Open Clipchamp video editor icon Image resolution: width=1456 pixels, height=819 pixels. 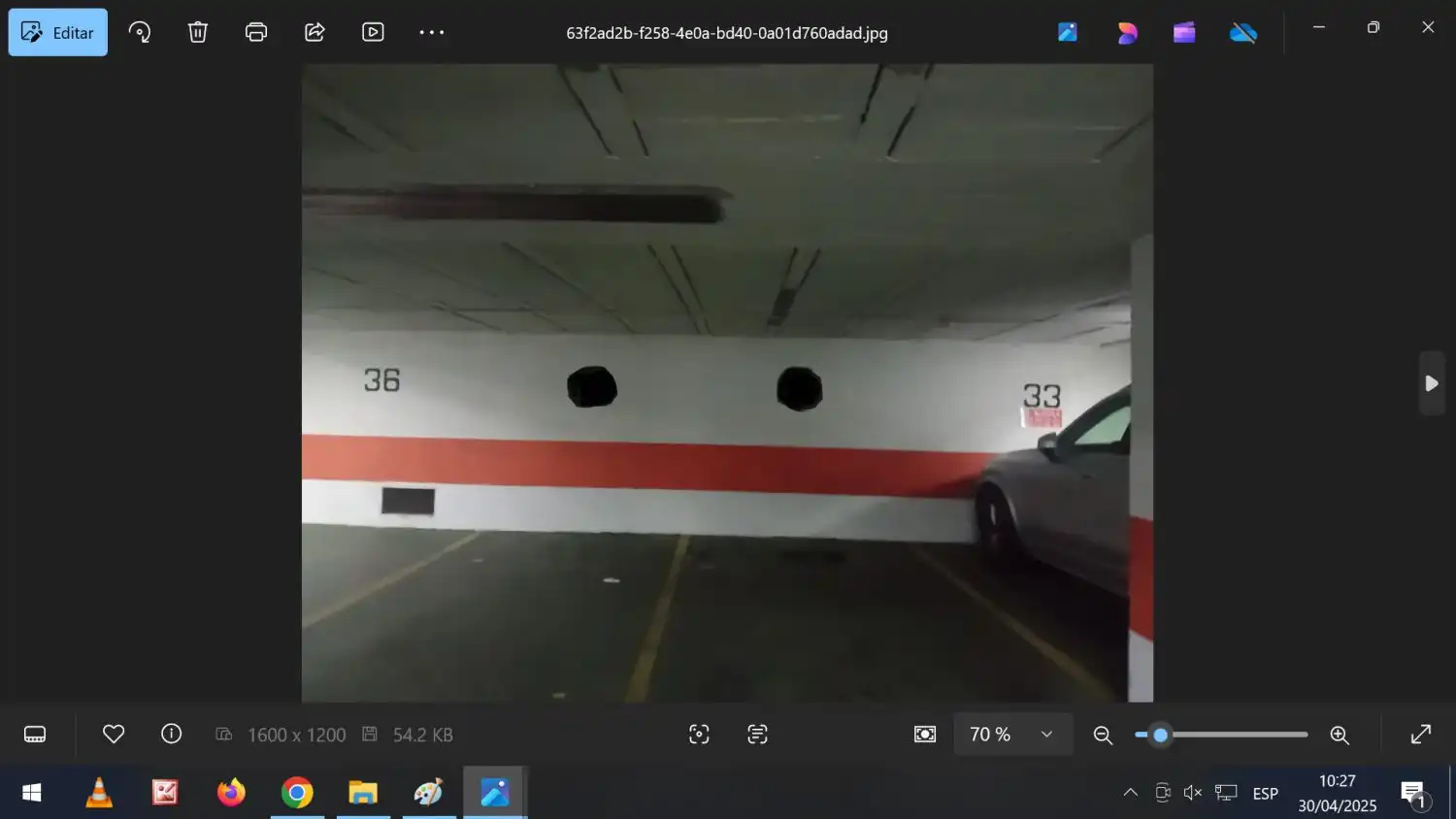(x=1184, y=32)
